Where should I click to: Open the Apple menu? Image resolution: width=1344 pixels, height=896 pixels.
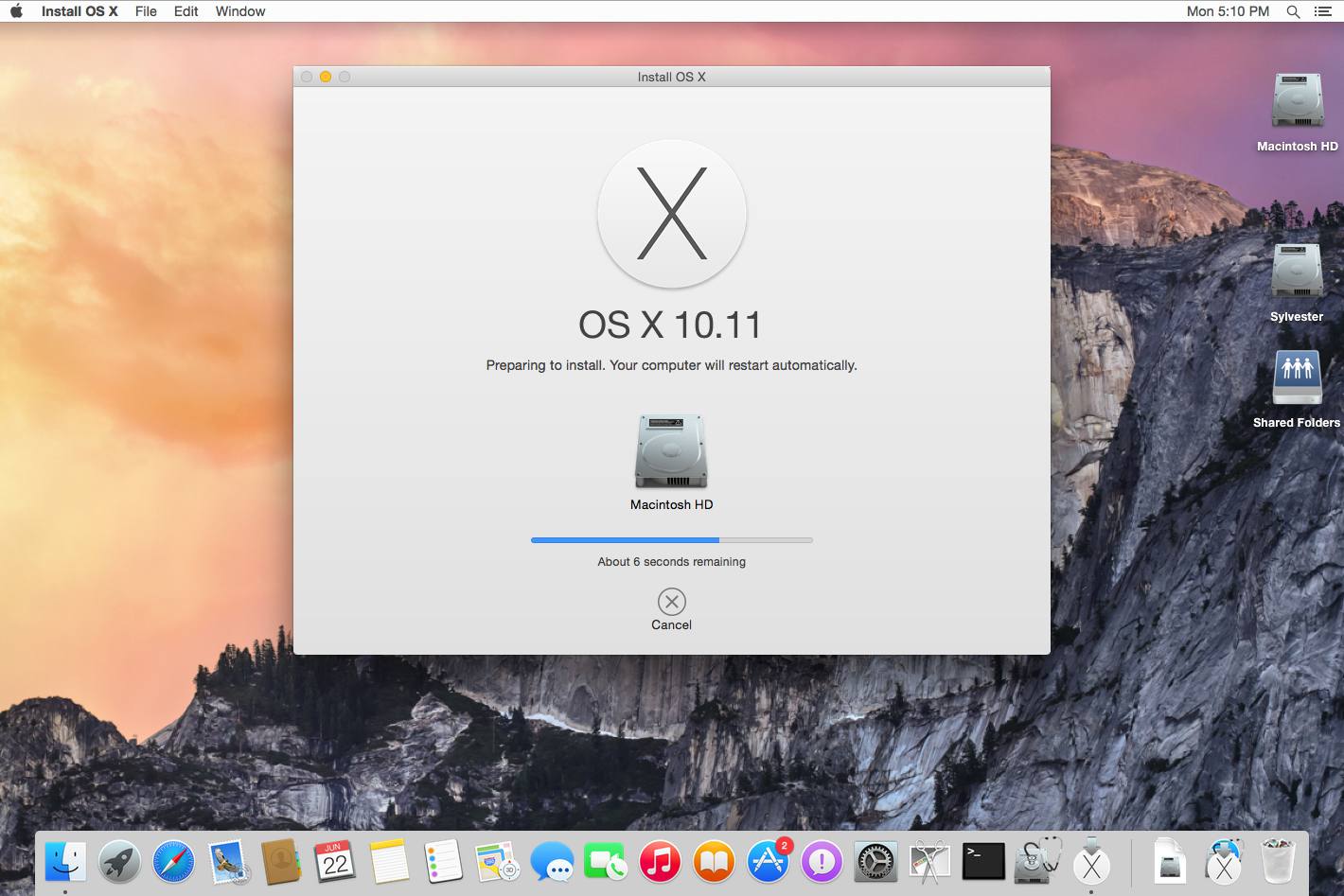coord(16,11)
